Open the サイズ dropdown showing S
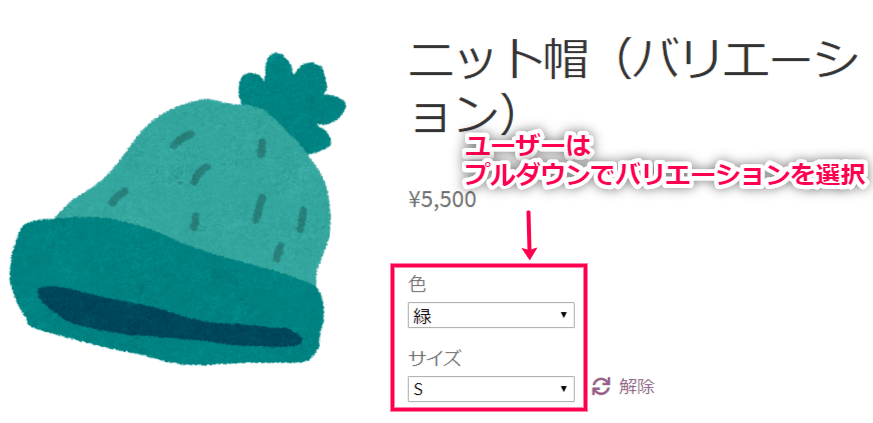The width and height of the screenshot is (873, 423). pos(491,388)
